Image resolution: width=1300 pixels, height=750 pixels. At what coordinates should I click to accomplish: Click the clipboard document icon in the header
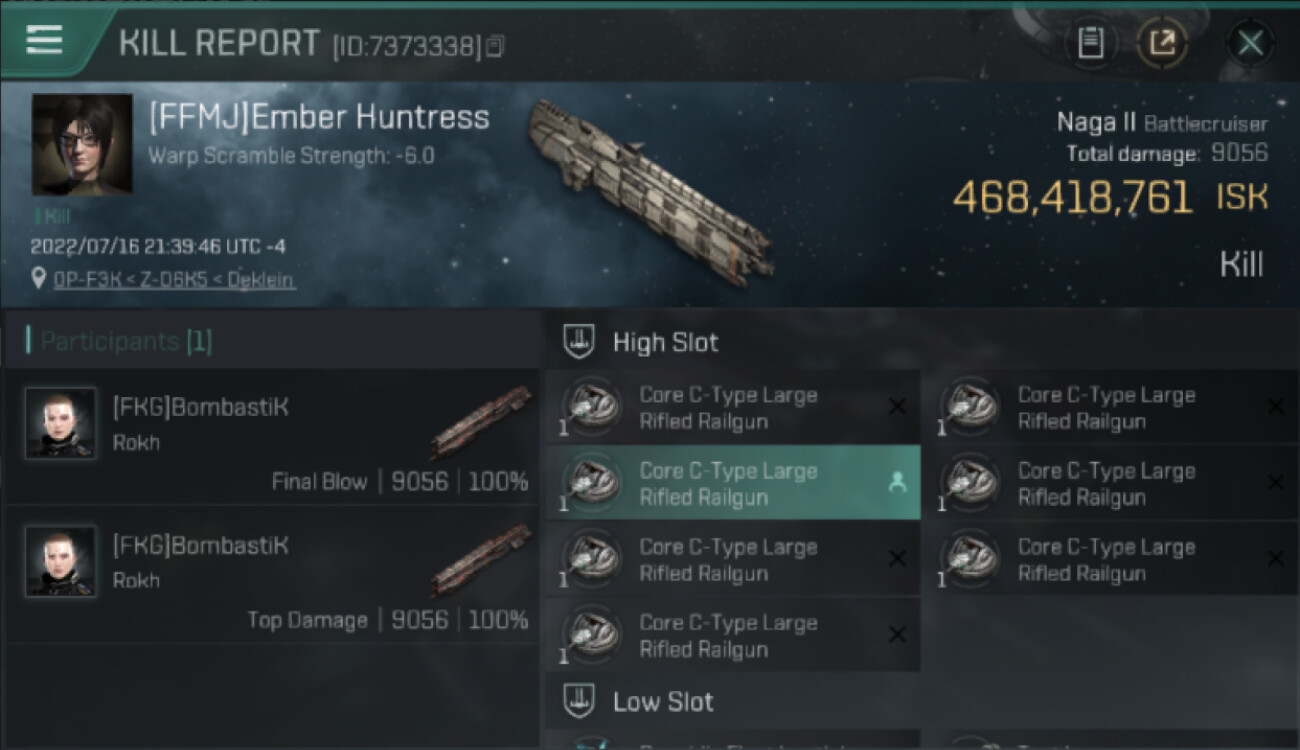pyautogui.click(x=1091, y=43)
